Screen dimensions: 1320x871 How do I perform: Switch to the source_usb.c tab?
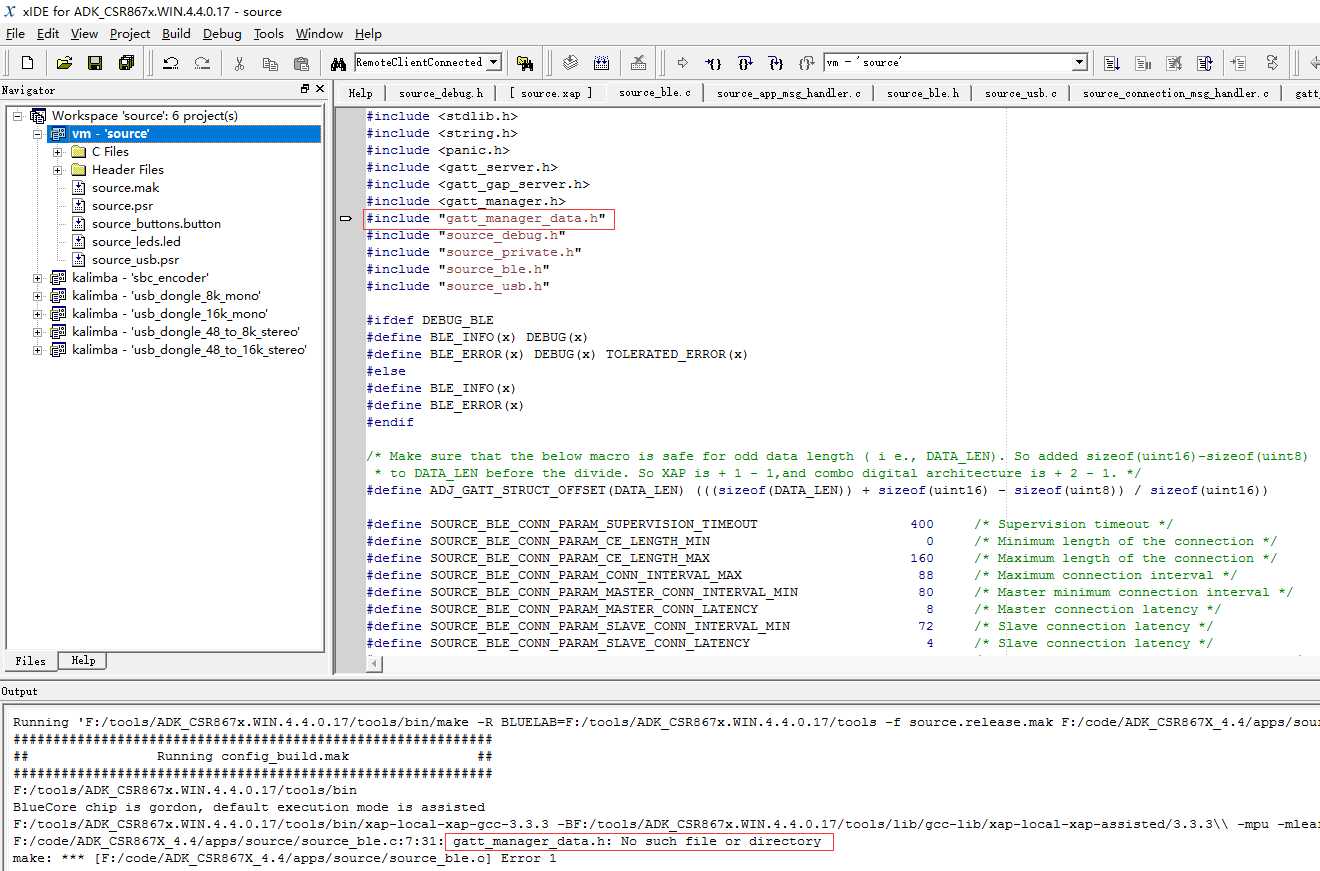click(1020, 93)
